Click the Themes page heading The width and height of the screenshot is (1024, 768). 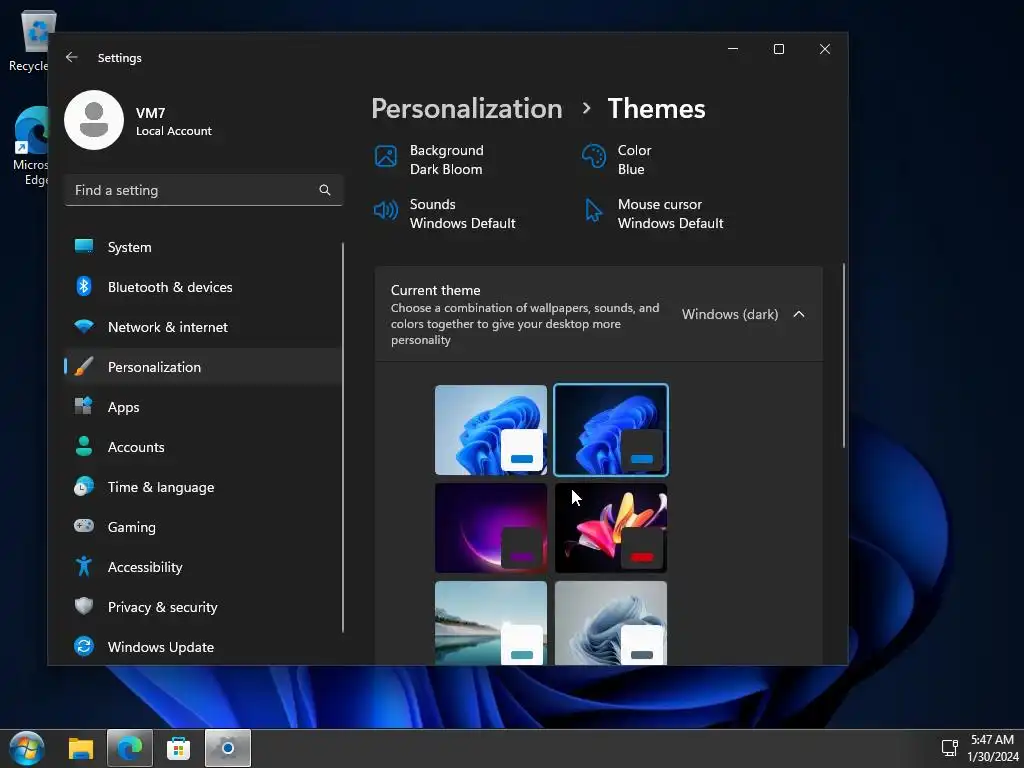tap(656, 108)
